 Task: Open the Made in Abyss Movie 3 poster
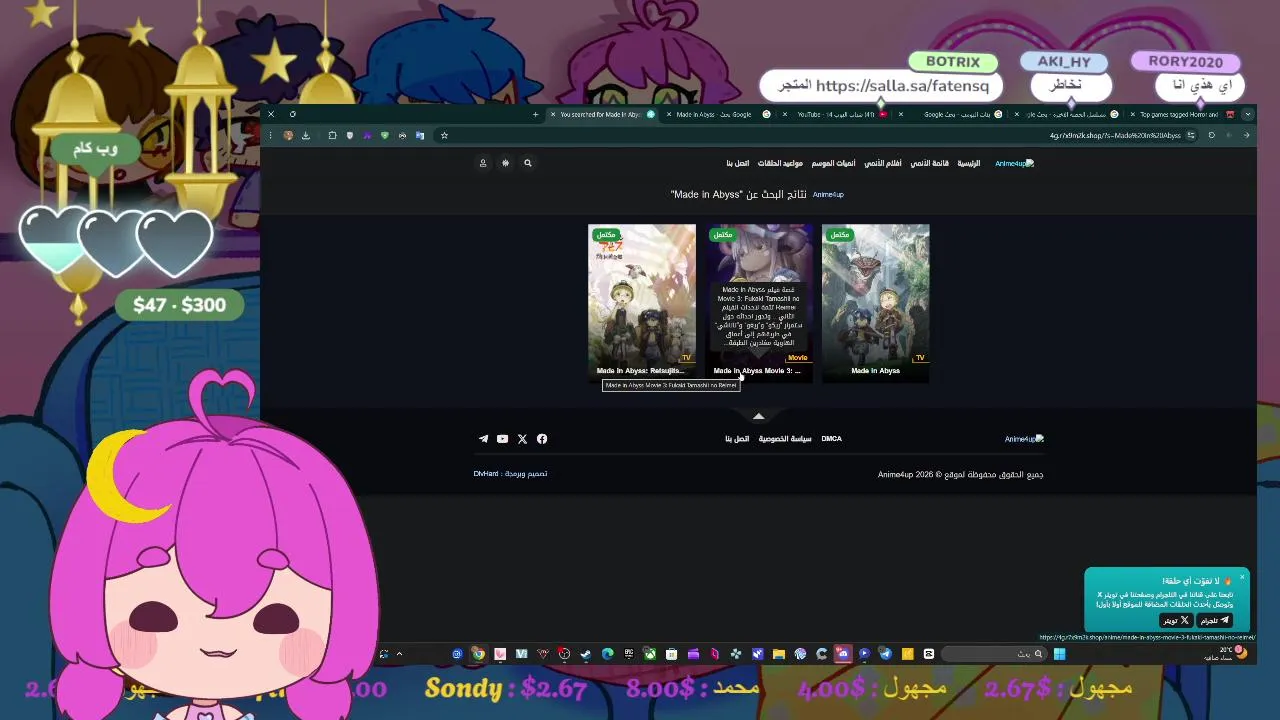point(758,301)
